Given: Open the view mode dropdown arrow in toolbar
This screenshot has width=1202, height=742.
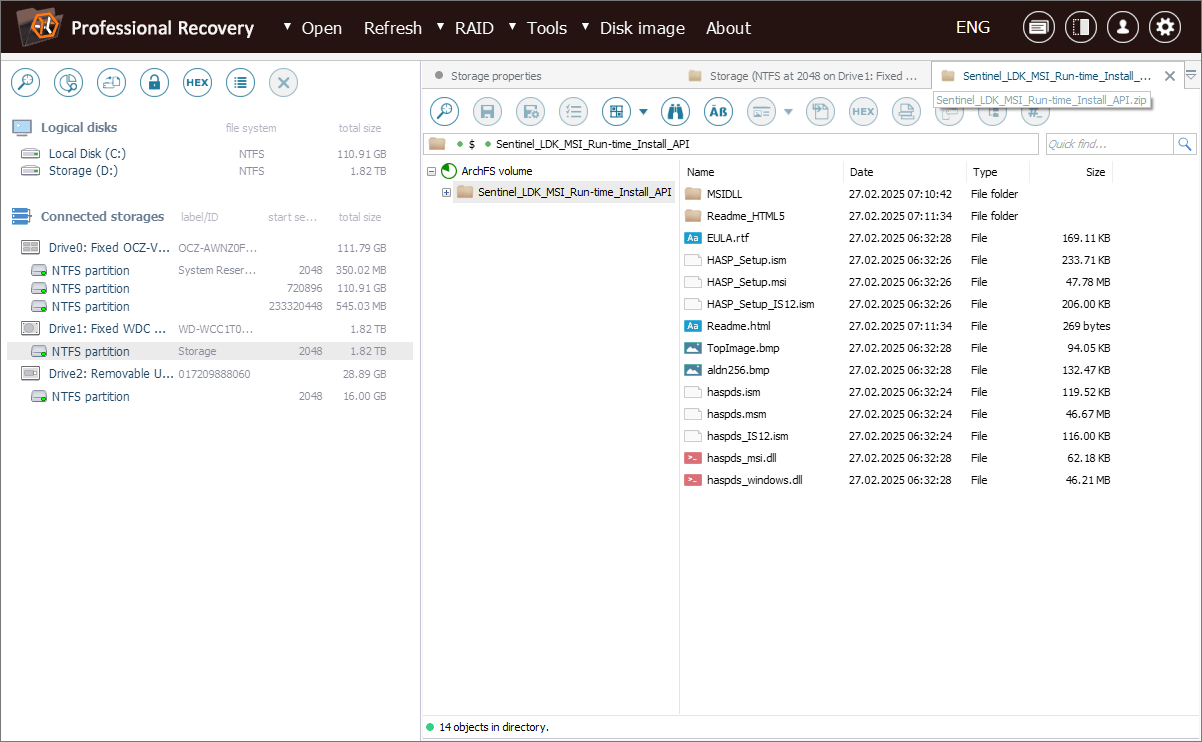Looking at the screenshot, I should point(643,112).
